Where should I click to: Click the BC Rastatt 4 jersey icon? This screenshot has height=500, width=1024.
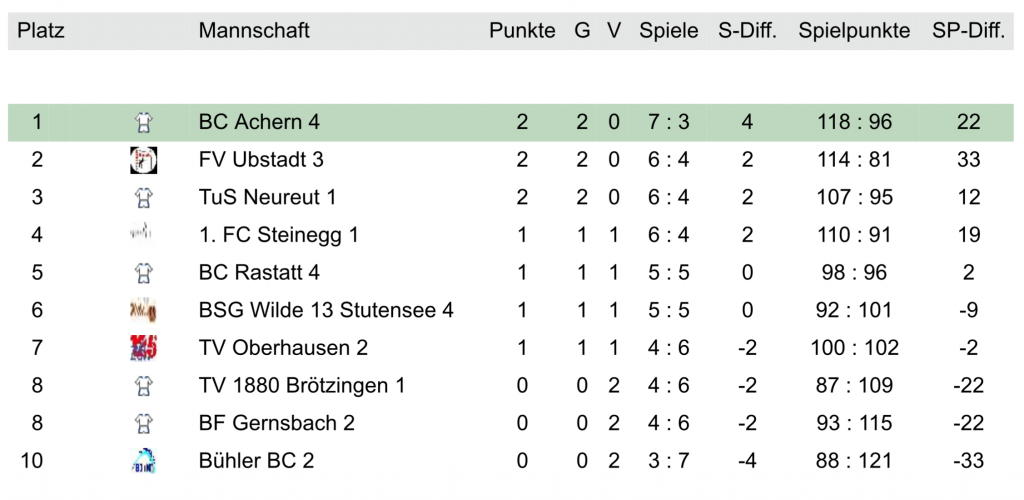pos(144,272)
